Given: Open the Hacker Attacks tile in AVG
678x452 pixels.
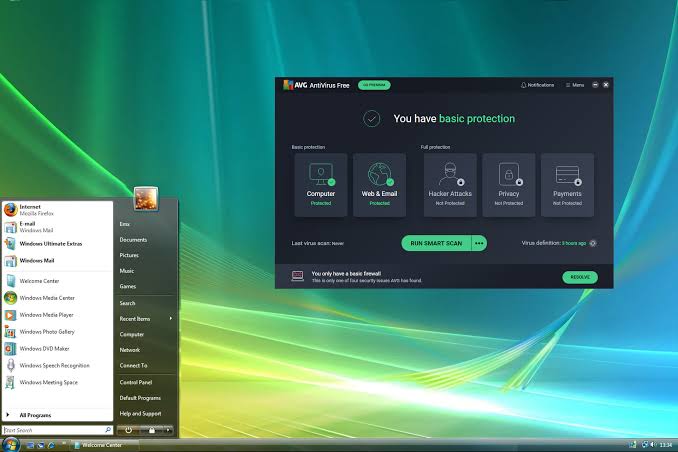Looking at the screenshot, I should [450, 185].
